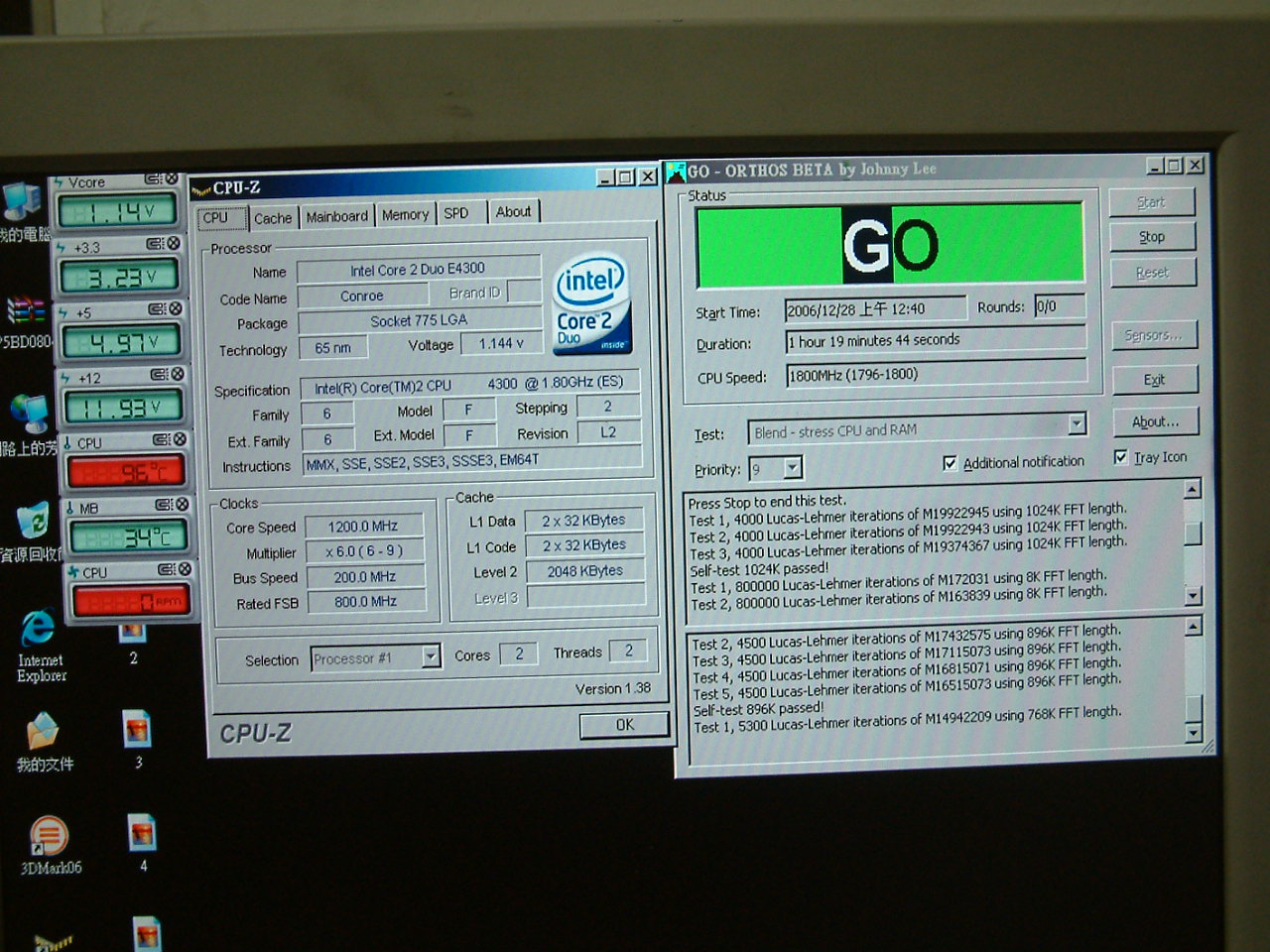Click the "Self-test 896K passed!" log line

[x=758, y=709]
